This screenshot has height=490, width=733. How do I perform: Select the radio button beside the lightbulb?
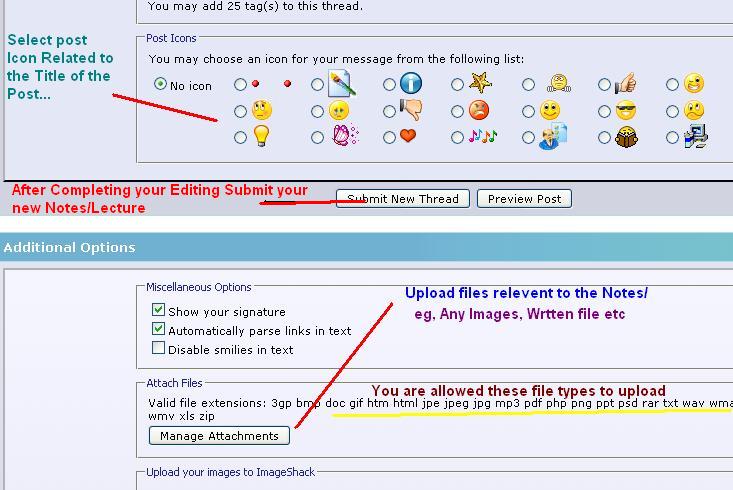[240, 137]
